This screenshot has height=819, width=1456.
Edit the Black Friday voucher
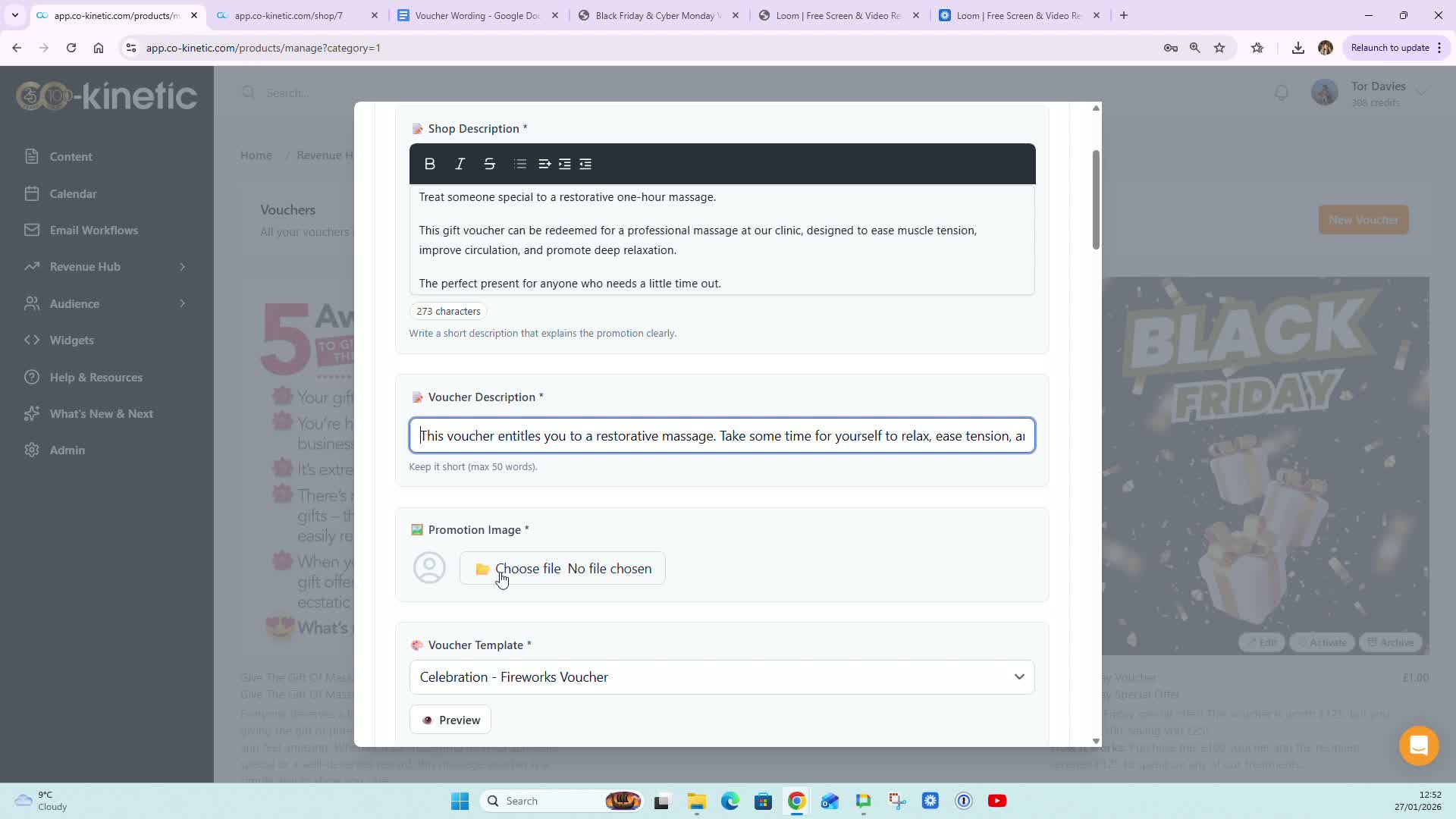coord(1262,643)
